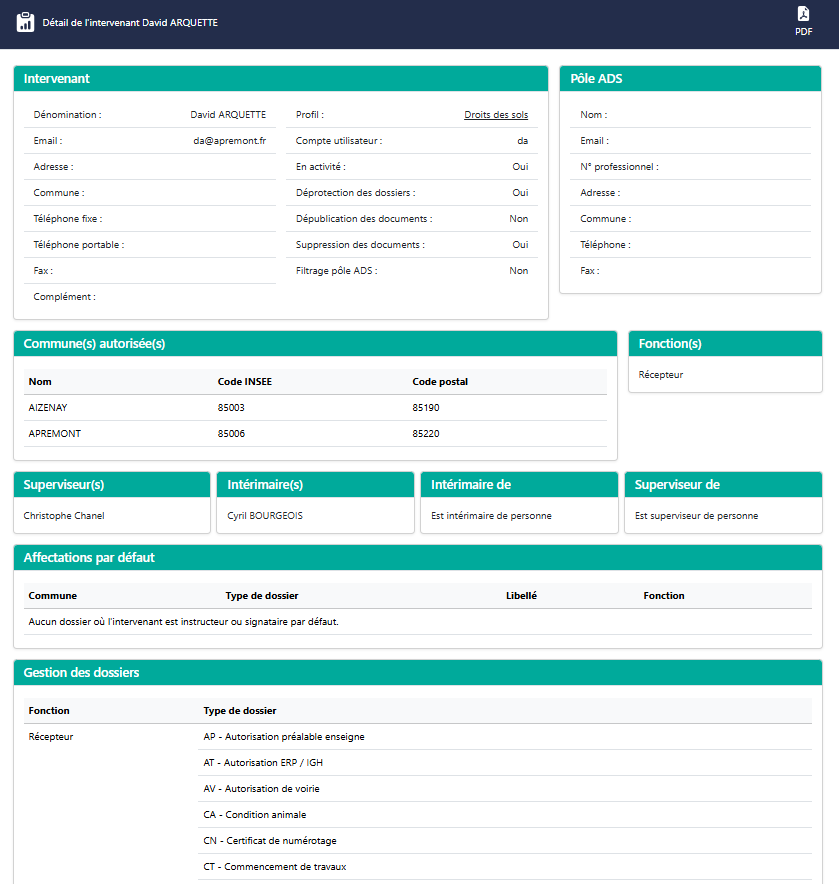This screenshot has height=884, width=839.
Task: Click interim name Cyril BOURGEOIS
Action: (265, 516)
